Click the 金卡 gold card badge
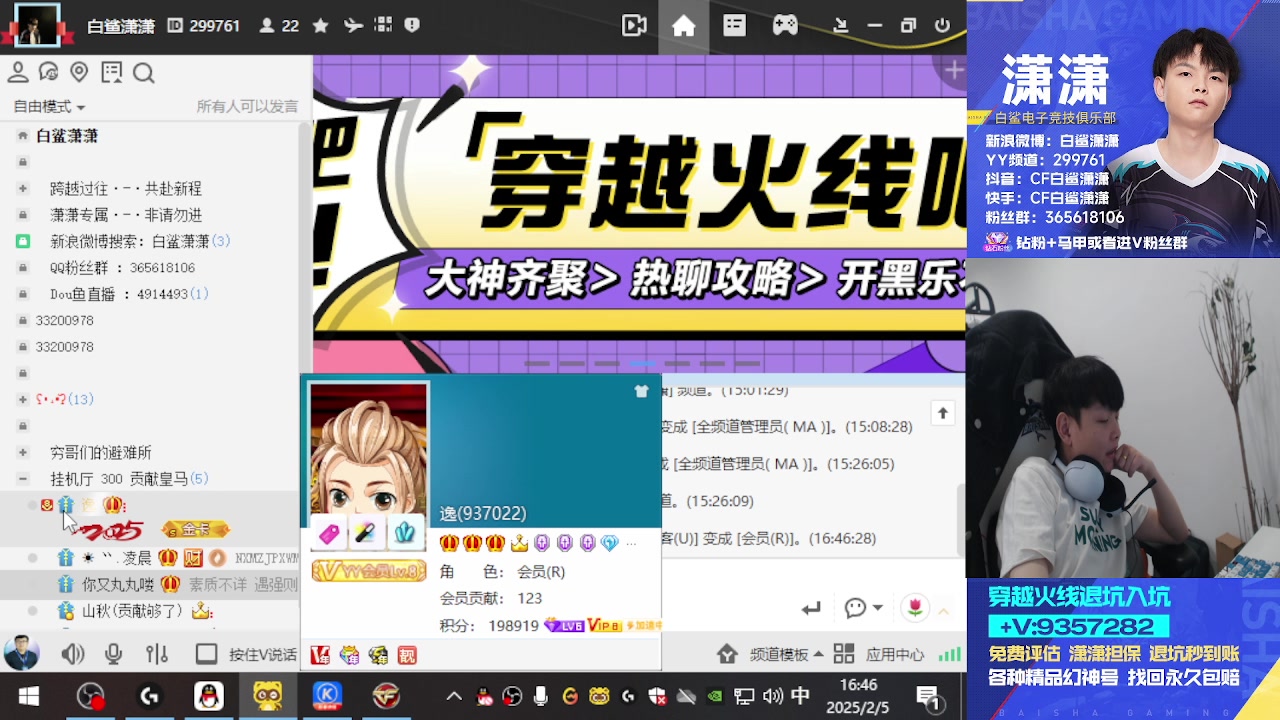This screenshot has width=1280, height=720. coord(196,529)
